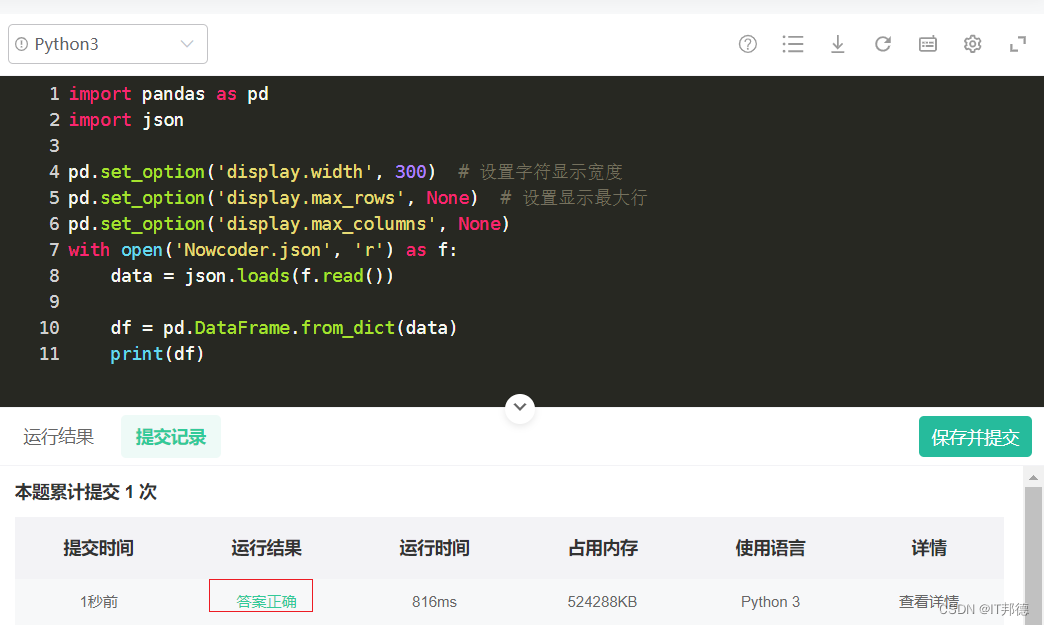Image resolution: width=1044 pixels, height=625 pixels.
Task: Open the problem list icon
Action: (792, 44)
